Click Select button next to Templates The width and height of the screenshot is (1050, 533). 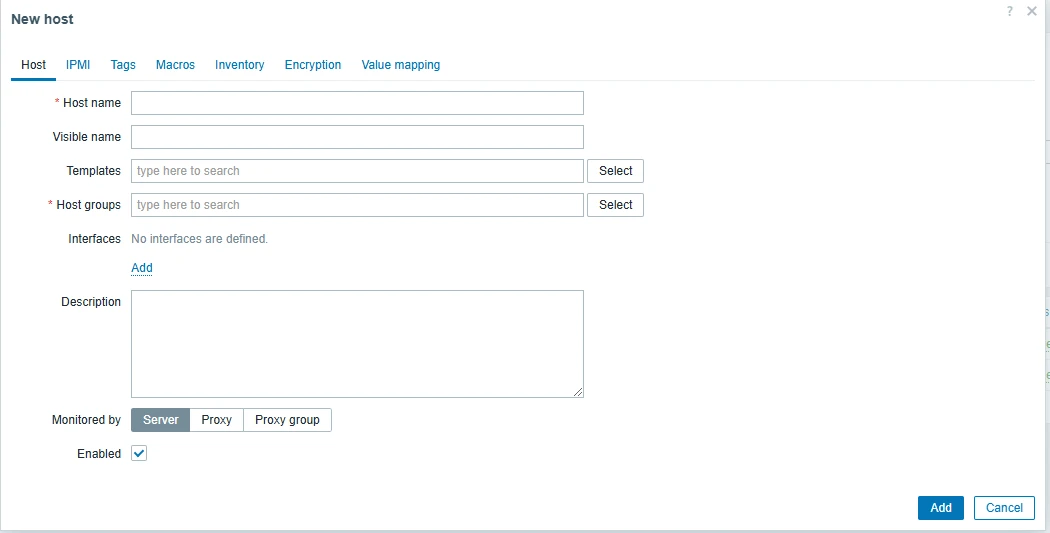pyautogui.click(x=615, y=171)
